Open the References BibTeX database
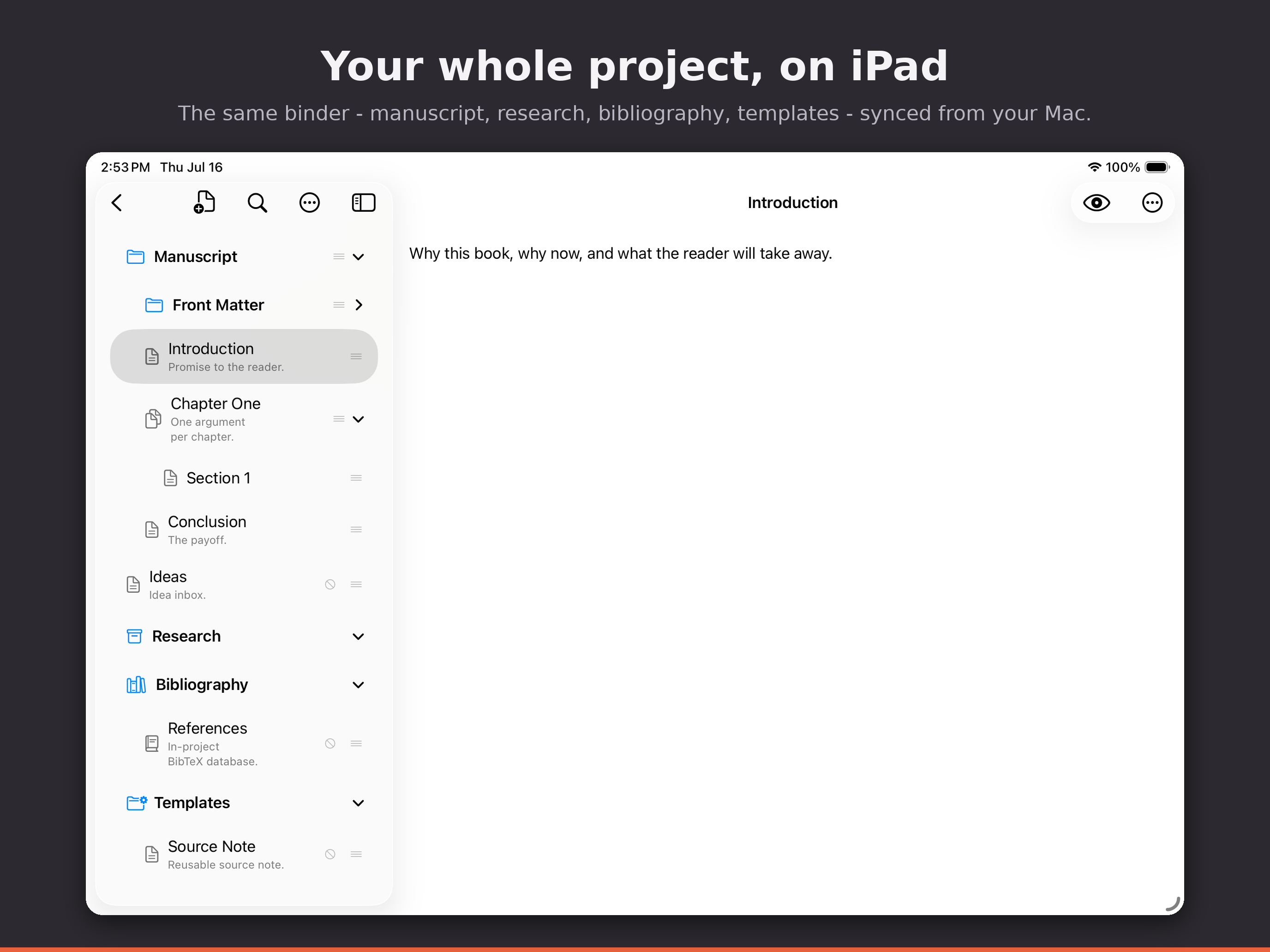The width and height of the screenshot is (1270, 952). point(244,743)
